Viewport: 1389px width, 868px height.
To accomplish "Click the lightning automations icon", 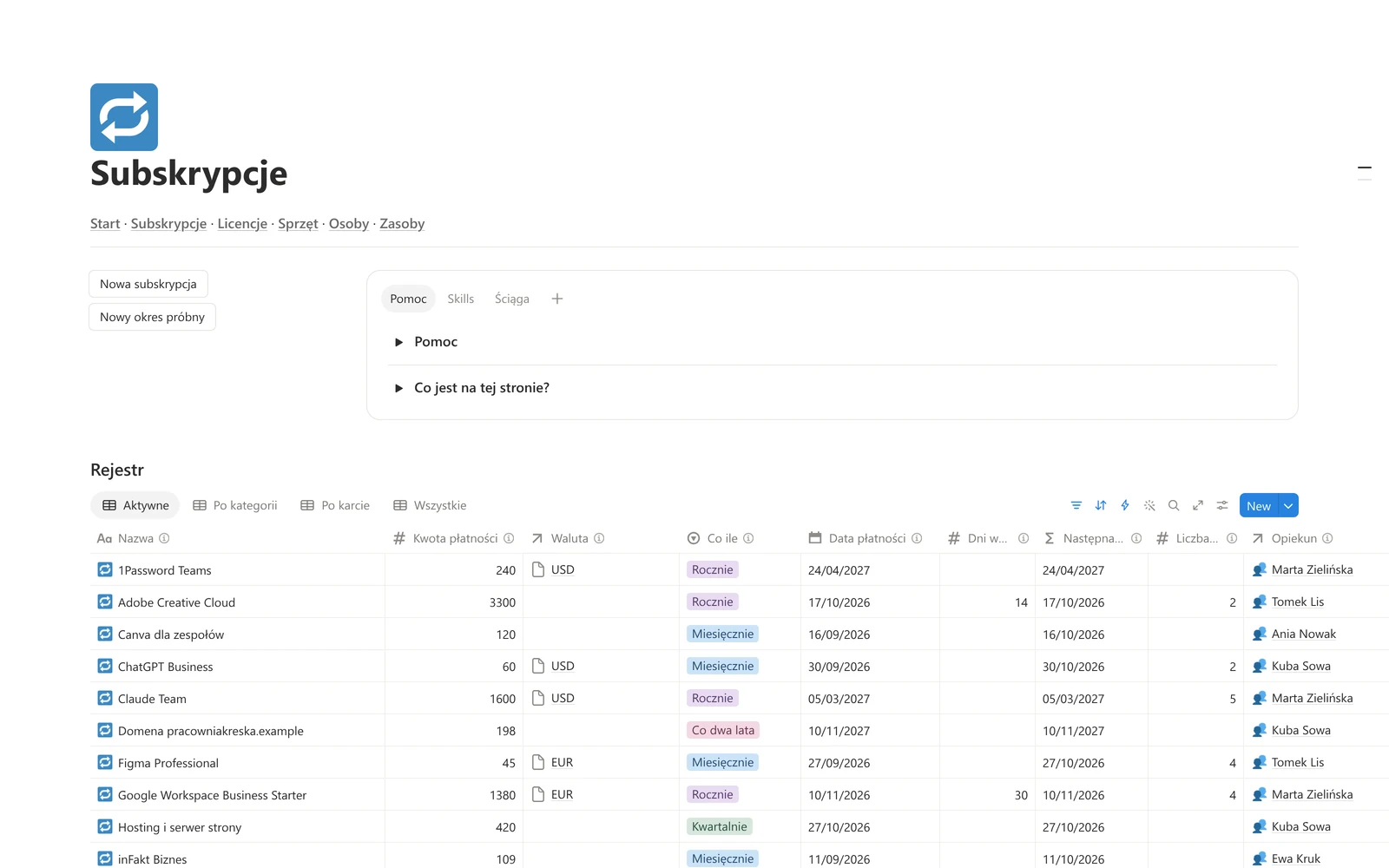I will (x=1125, y=505).
